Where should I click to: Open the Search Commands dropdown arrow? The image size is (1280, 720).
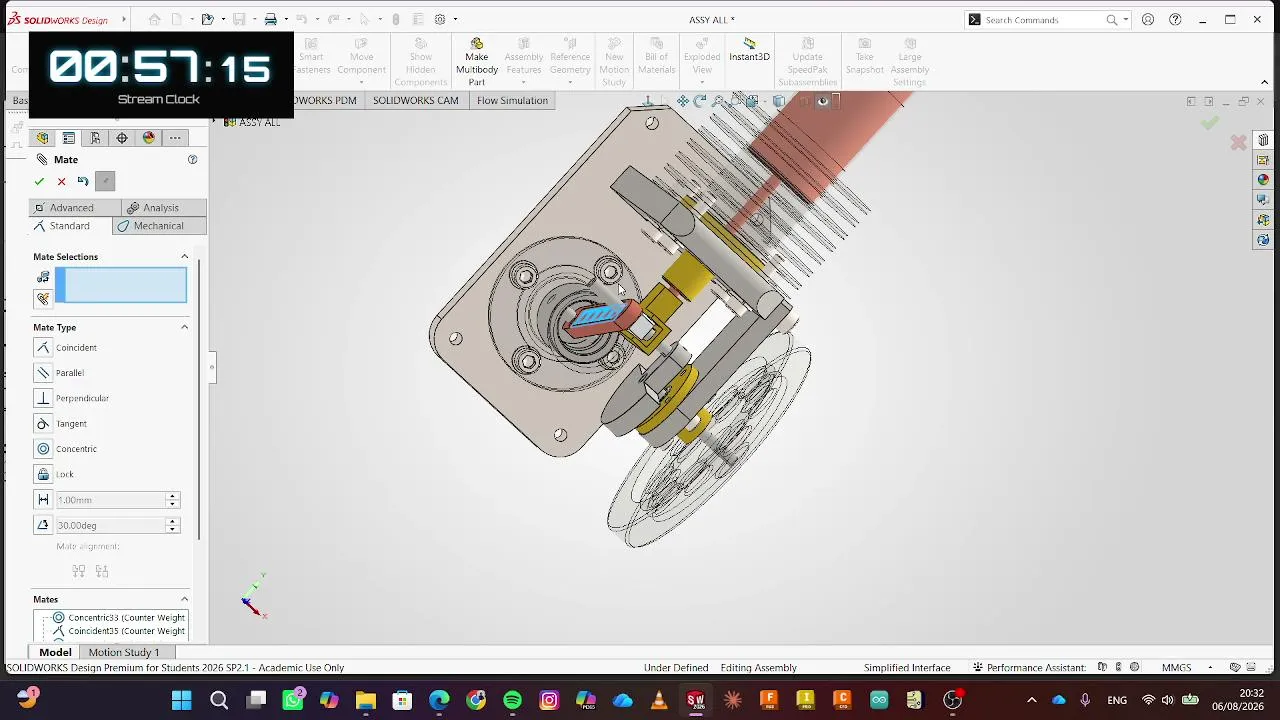(x=1126, y=19)
